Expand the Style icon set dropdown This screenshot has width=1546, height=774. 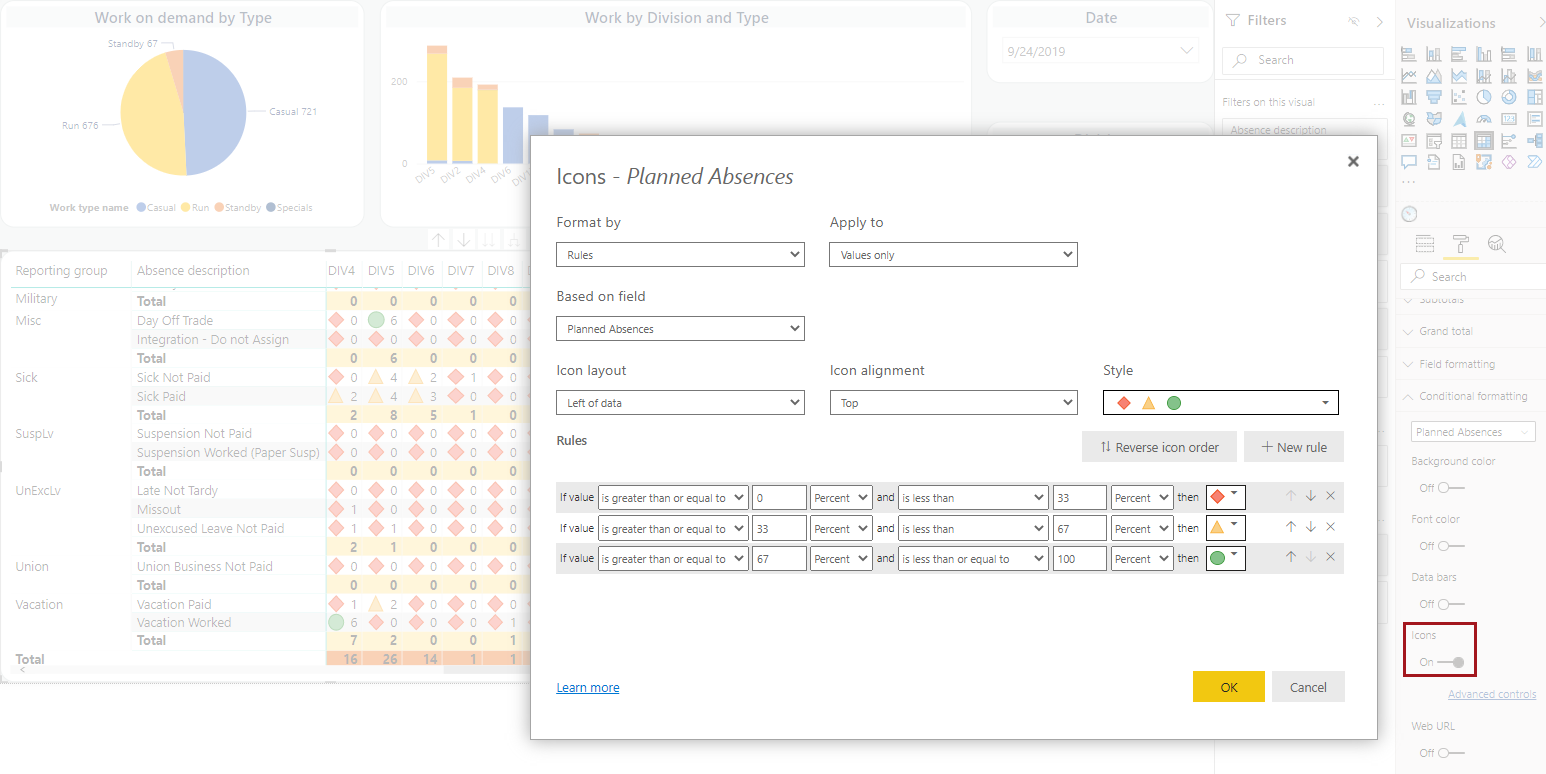click(x=1221, y=403)
